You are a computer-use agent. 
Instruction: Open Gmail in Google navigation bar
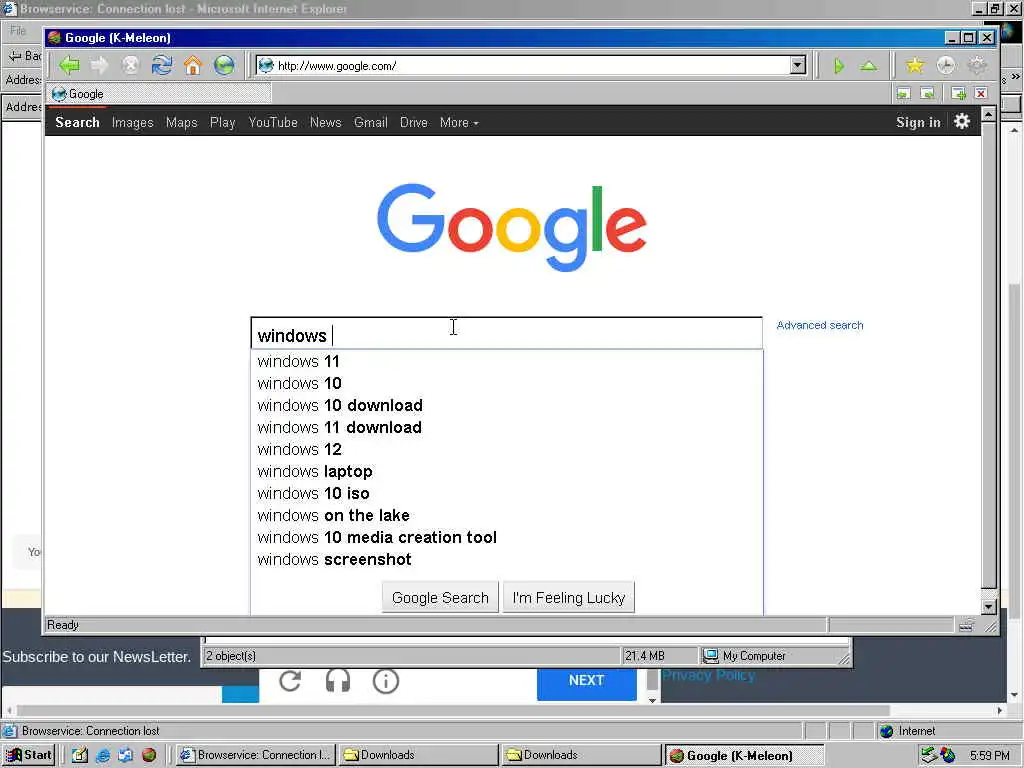click(x=371, y=122)
